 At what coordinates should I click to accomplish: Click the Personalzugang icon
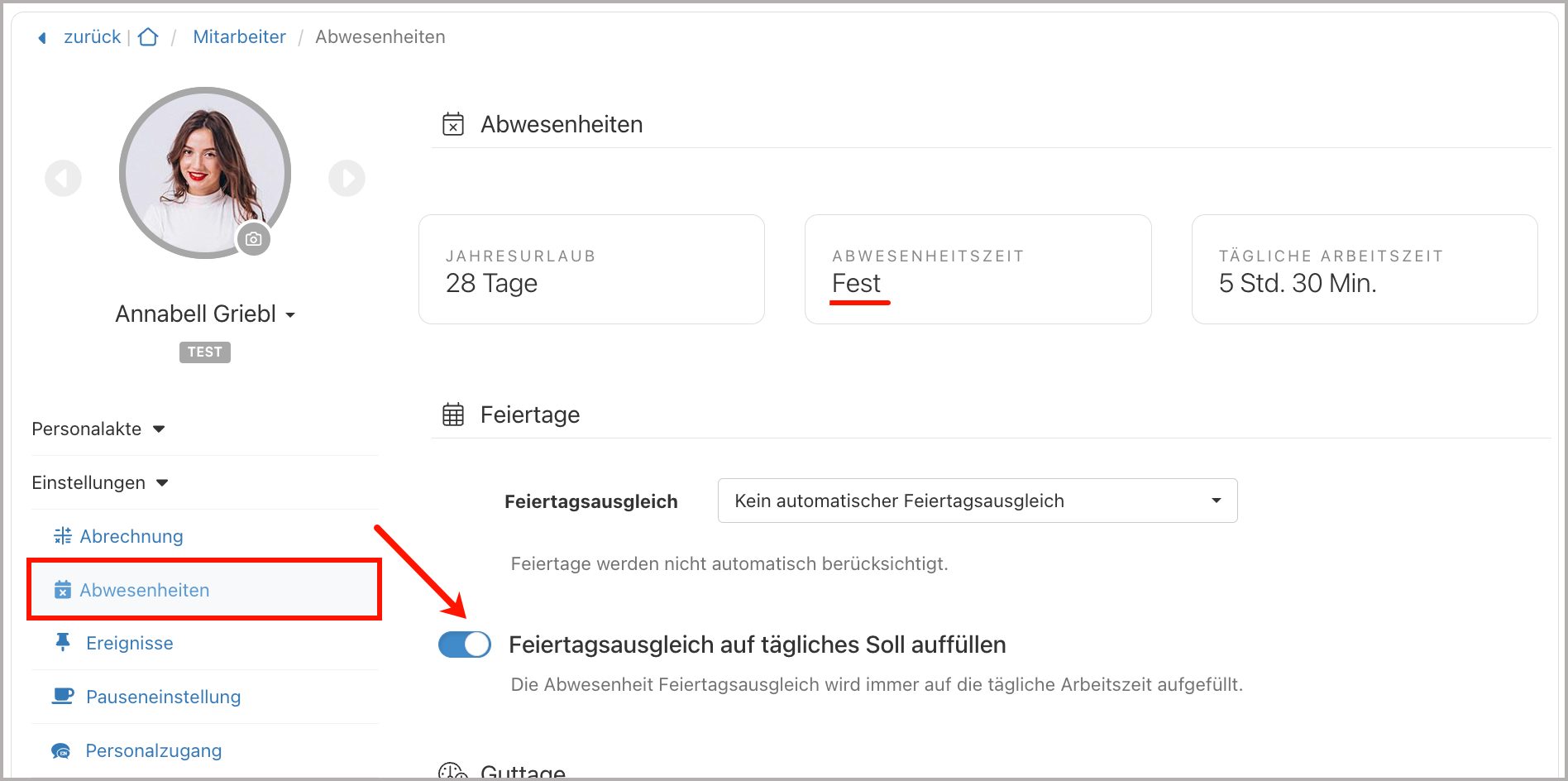61,751
